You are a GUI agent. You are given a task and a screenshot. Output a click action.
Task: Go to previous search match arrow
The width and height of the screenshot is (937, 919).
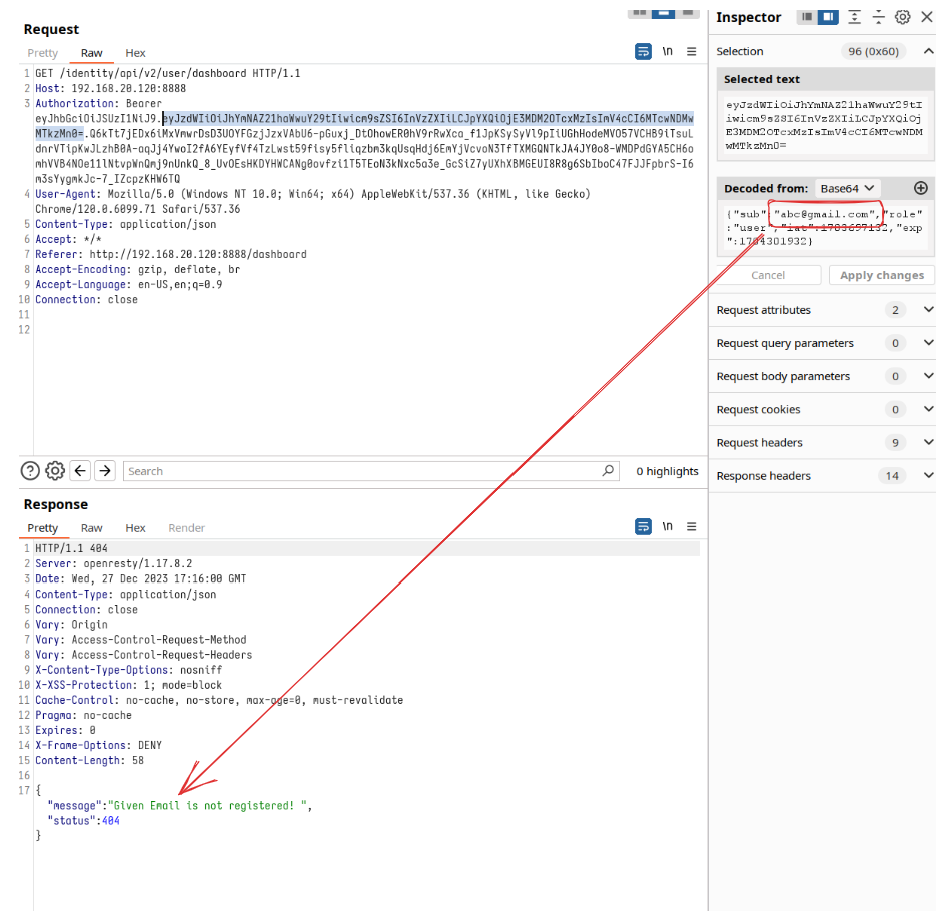click(x=80, y=470)
